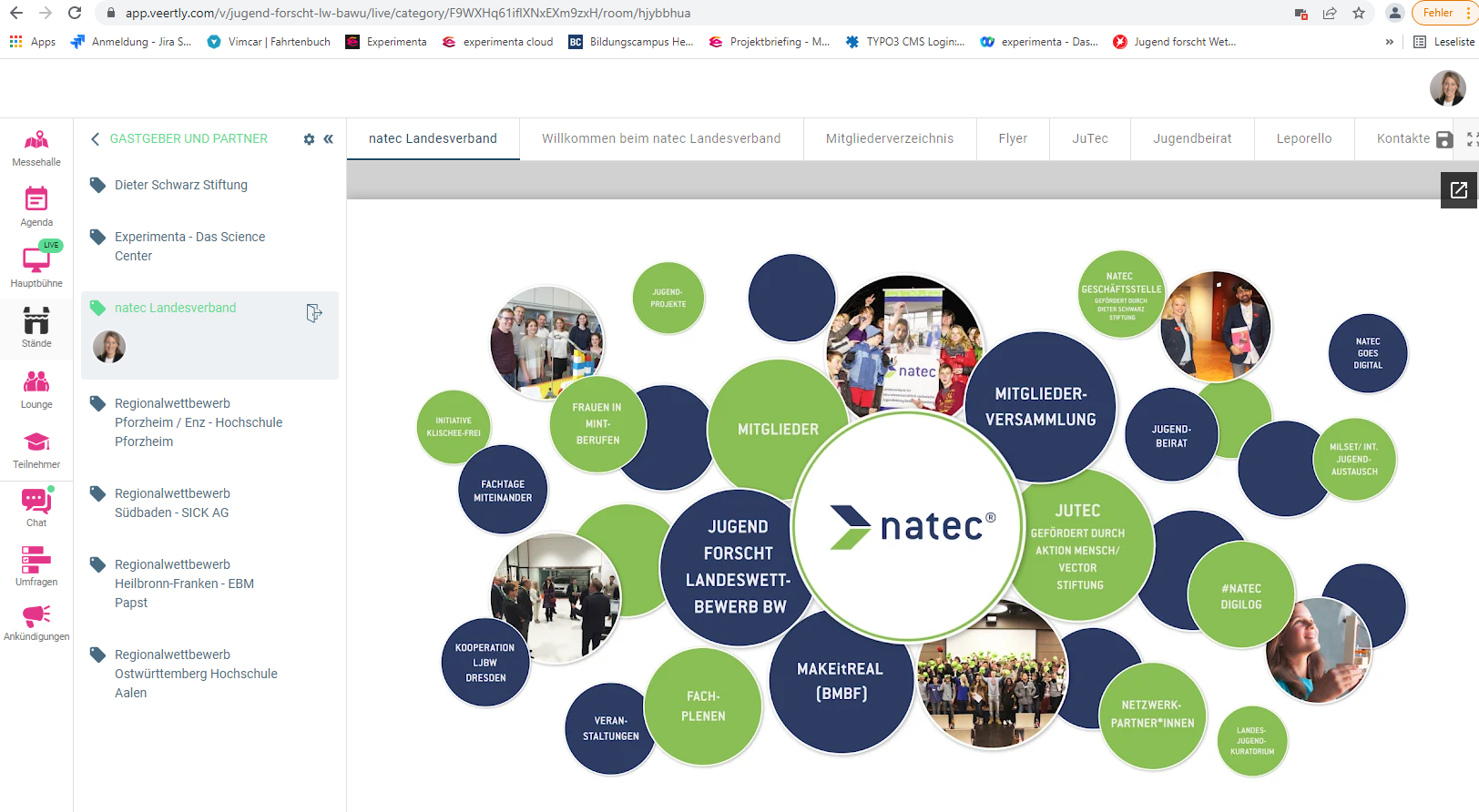Image resolution: width=1479 pixels, height=812 pixels.
Task: Toggle fullscreen for the booth view
Action: tap(1471, 139)
